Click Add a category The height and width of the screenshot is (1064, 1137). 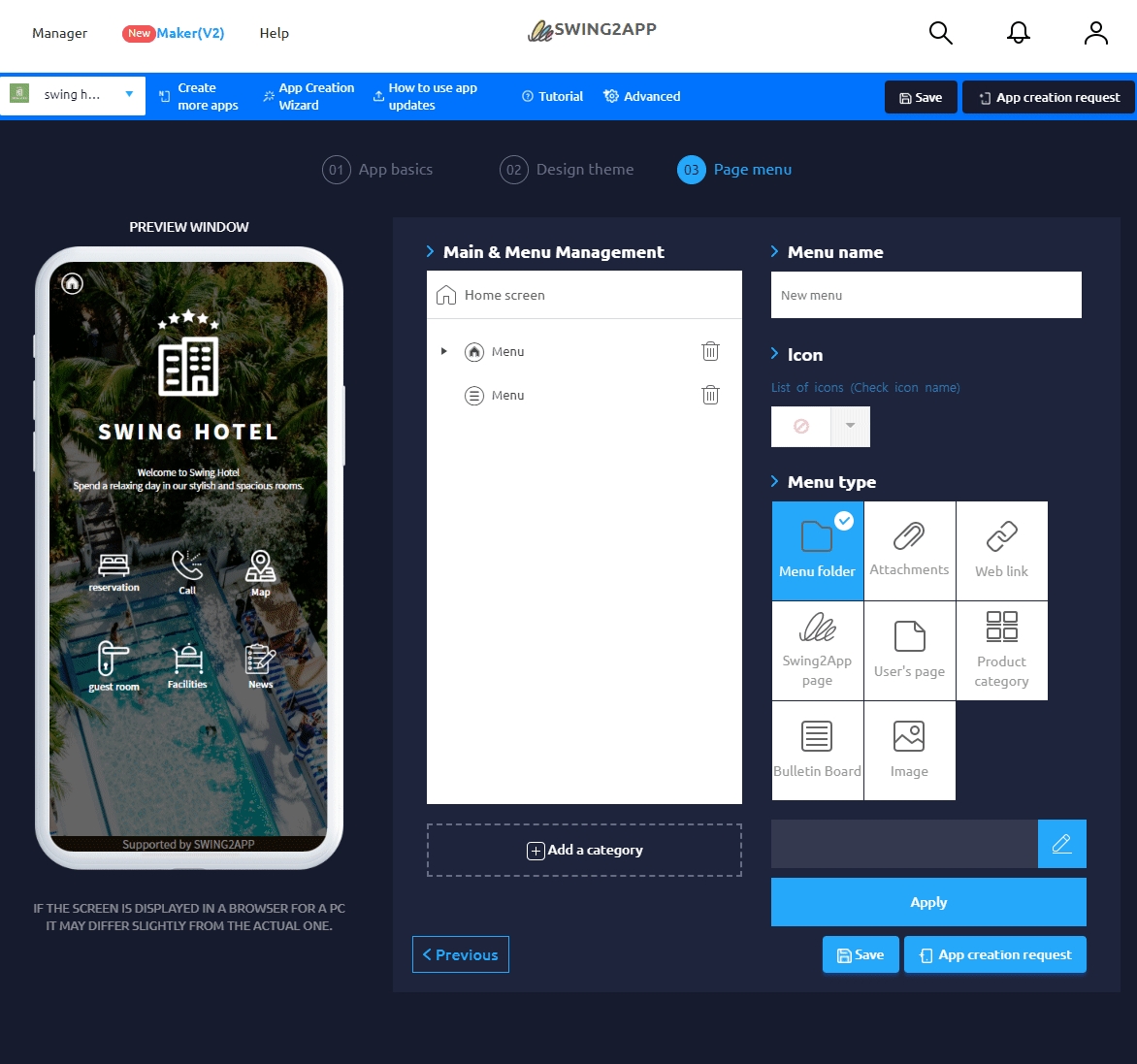click(584, 851)
